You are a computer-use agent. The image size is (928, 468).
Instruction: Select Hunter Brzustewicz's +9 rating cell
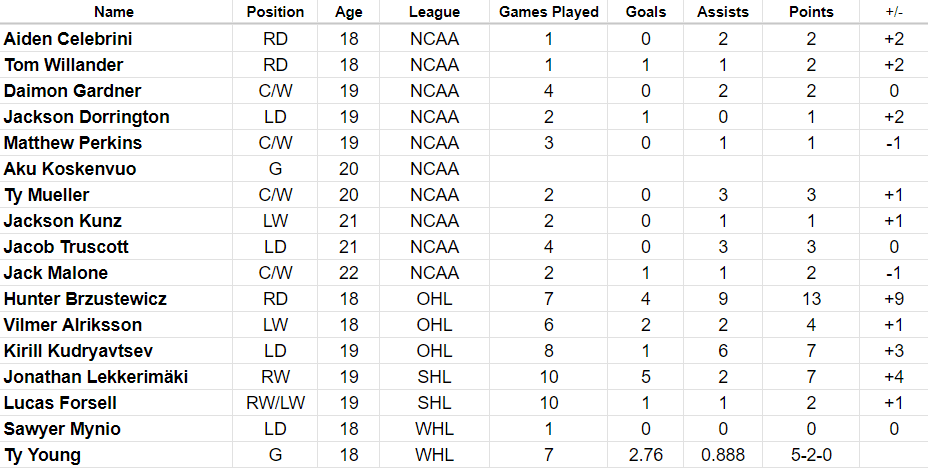pyautogui.click(x=893, y=299)
